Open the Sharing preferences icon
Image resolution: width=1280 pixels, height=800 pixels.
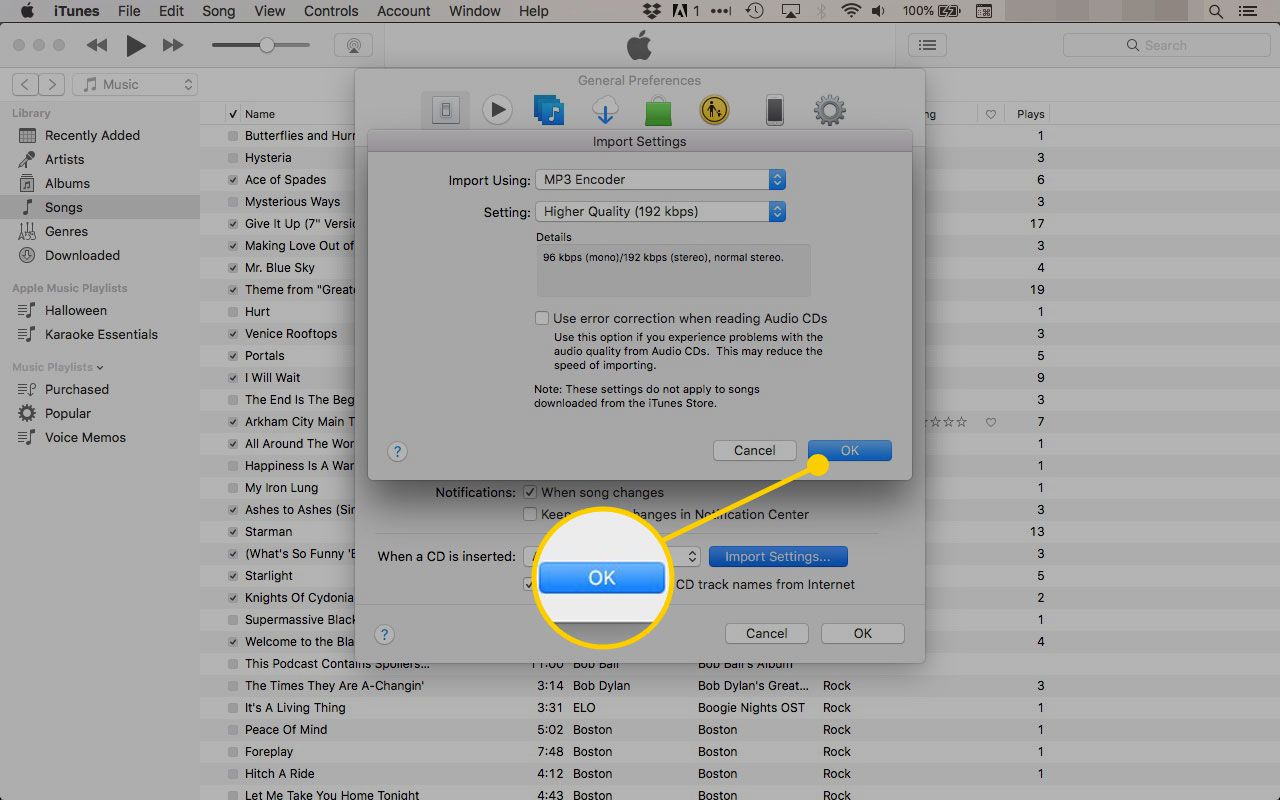[549, 110]
